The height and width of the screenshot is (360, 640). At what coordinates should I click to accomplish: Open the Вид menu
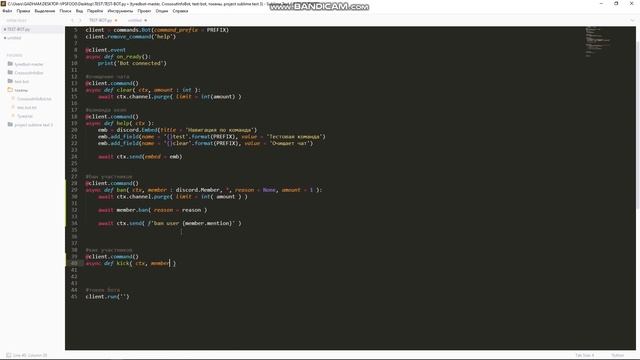(x=79, y=11)
